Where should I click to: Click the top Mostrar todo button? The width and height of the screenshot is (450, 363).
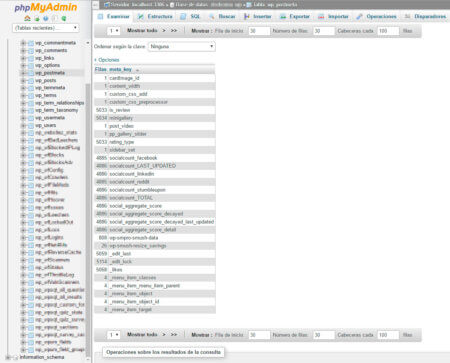click(142, 31)
